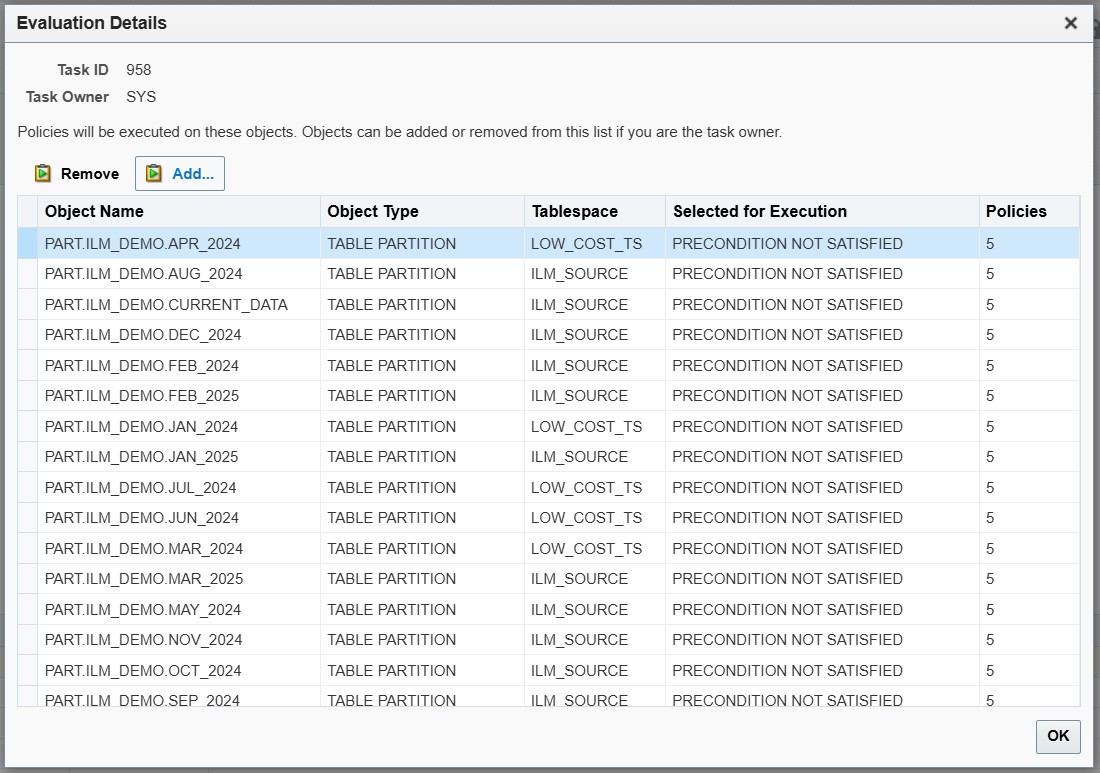This screenshot has width=1100, height=773.
Task: Select the PART.ILM_DEMO.OCT_2024 row
Action: point(143,671)
